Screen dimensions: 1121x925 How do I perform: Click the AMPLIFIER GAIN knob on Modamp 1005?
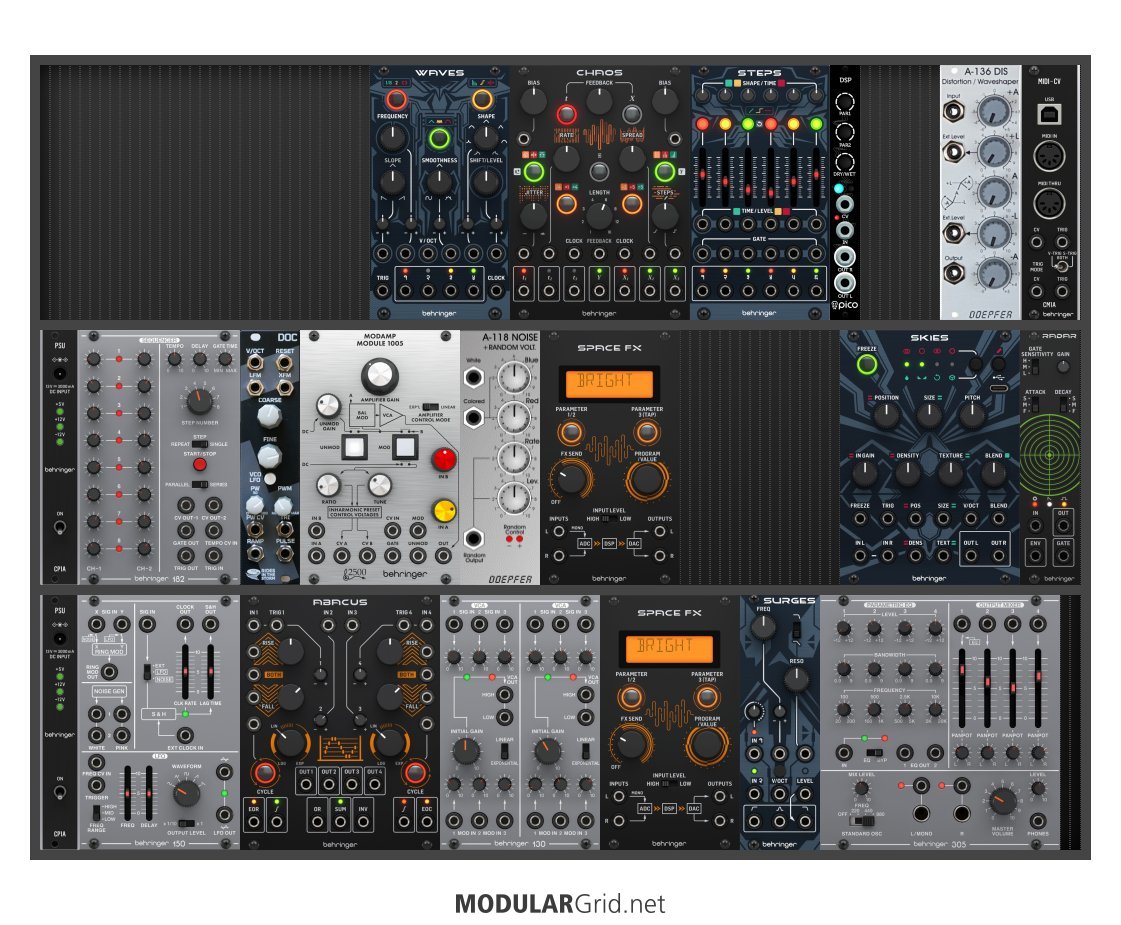380,375
